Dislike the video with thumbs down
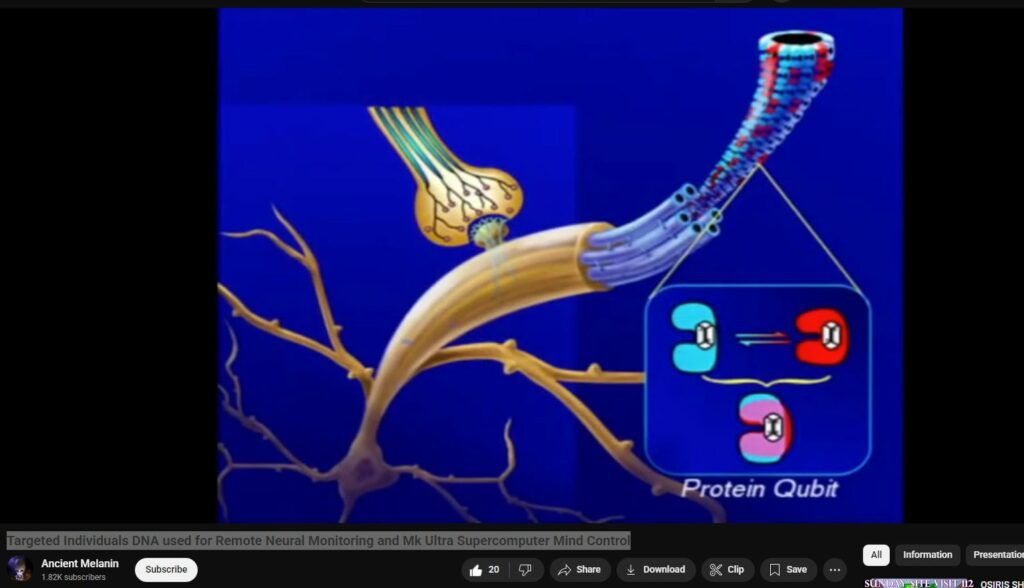 525,570
